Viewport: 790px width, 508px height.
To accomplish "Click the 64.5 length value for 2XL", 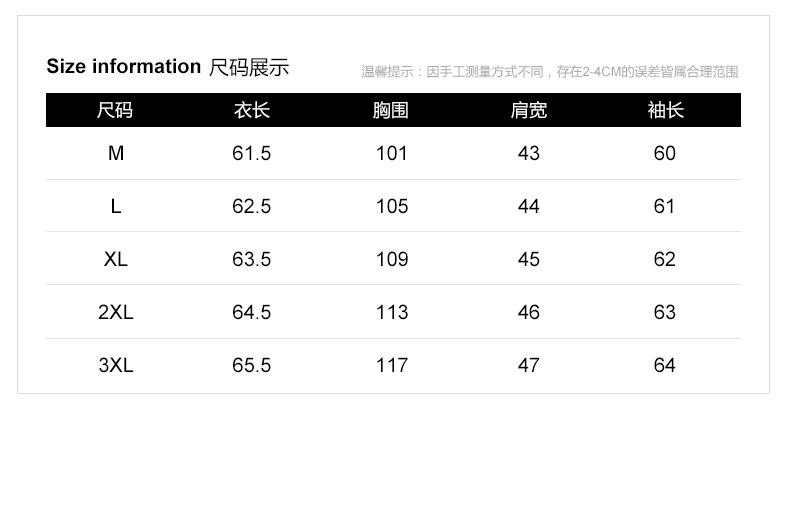I will 251,312.
